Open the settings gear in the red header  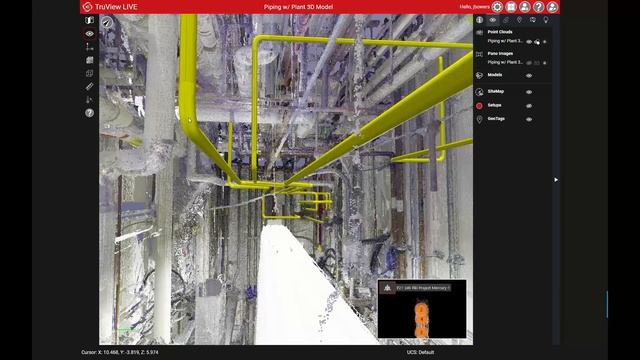[497, 7]
